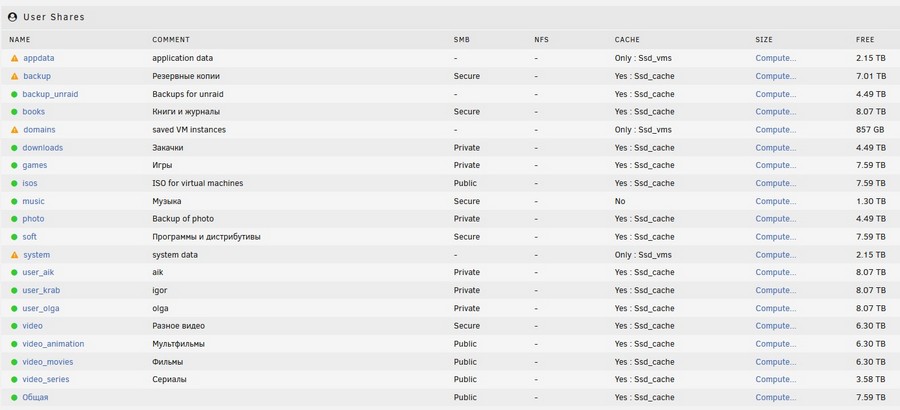Click the green dot beside user_olga

click(x=14, y=308)
